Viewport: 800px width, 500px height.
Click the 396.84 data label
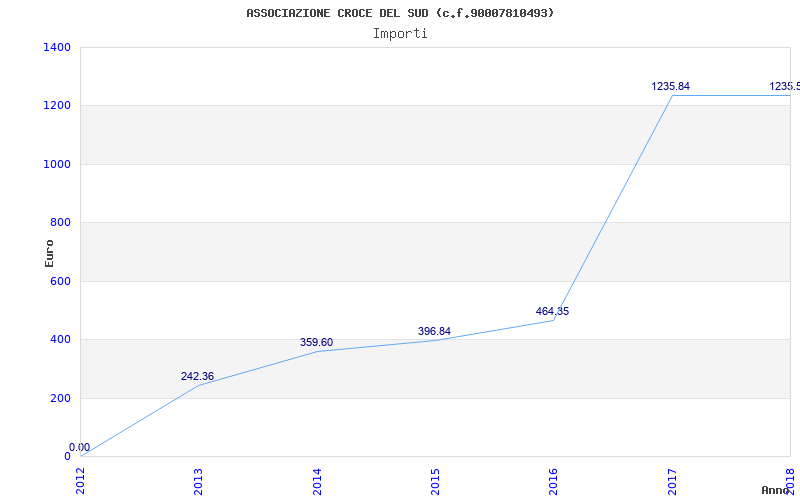[x=434, y=332]
